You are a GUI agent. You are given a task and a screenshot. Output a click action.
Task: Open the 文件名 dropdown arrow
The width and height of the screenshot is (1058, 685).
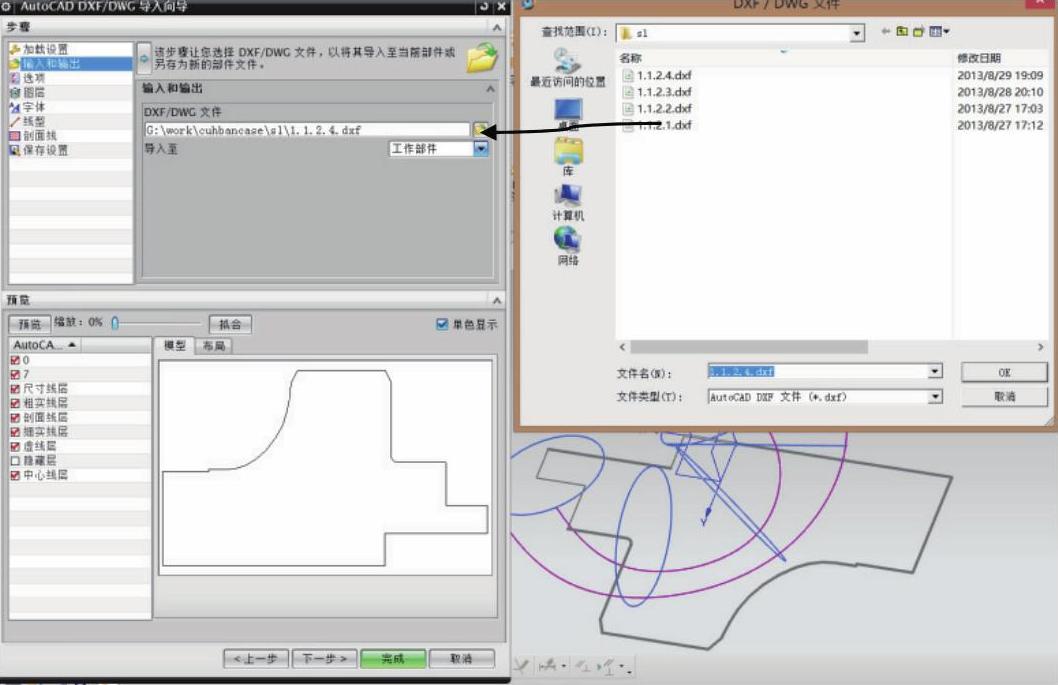click(x=935, y=371)
